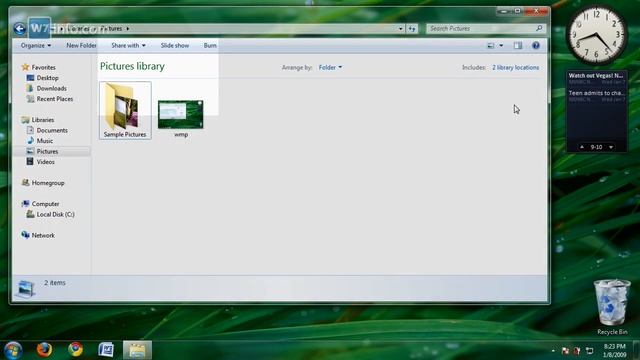
Task: Open the Organize menu
Action: pos(36,45)
